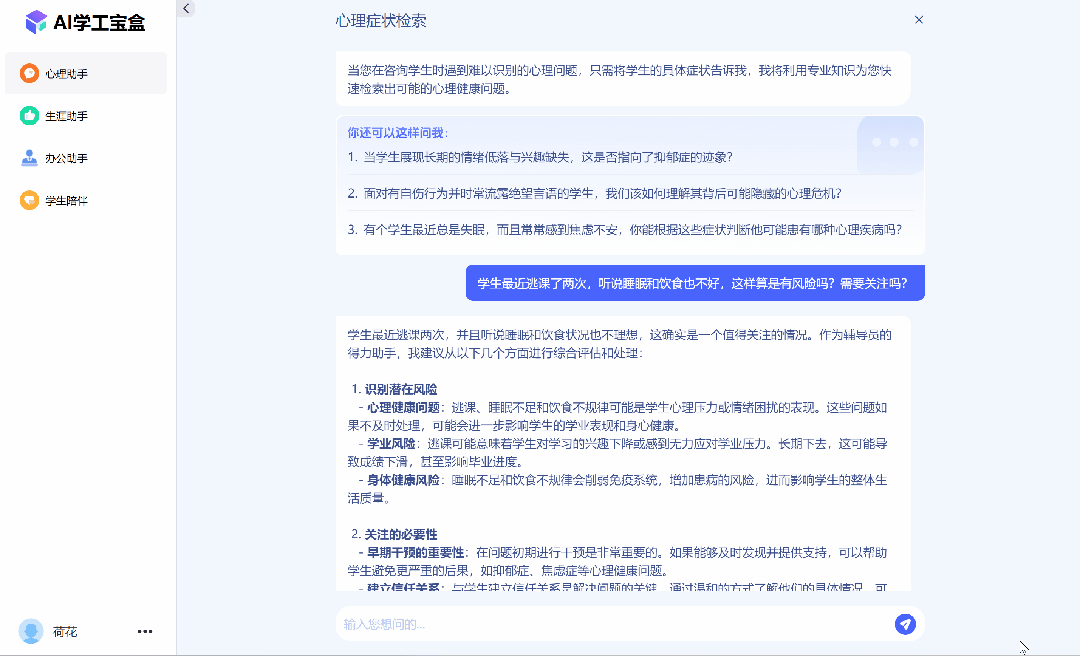Click the 荷花 user avatar
Viewport: 1080px width, 656px height.
click(x=31, y=631)
